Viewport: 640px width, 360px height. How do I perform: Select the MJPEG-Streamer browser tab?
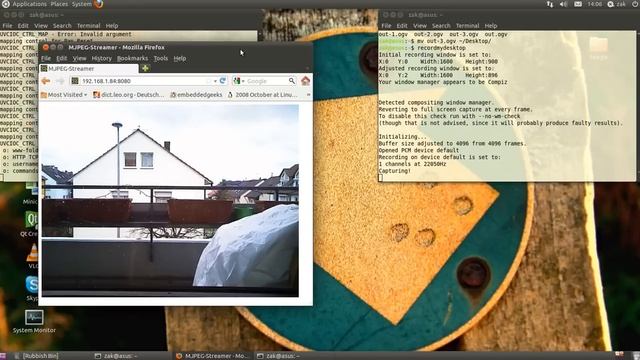pos(88,69)
